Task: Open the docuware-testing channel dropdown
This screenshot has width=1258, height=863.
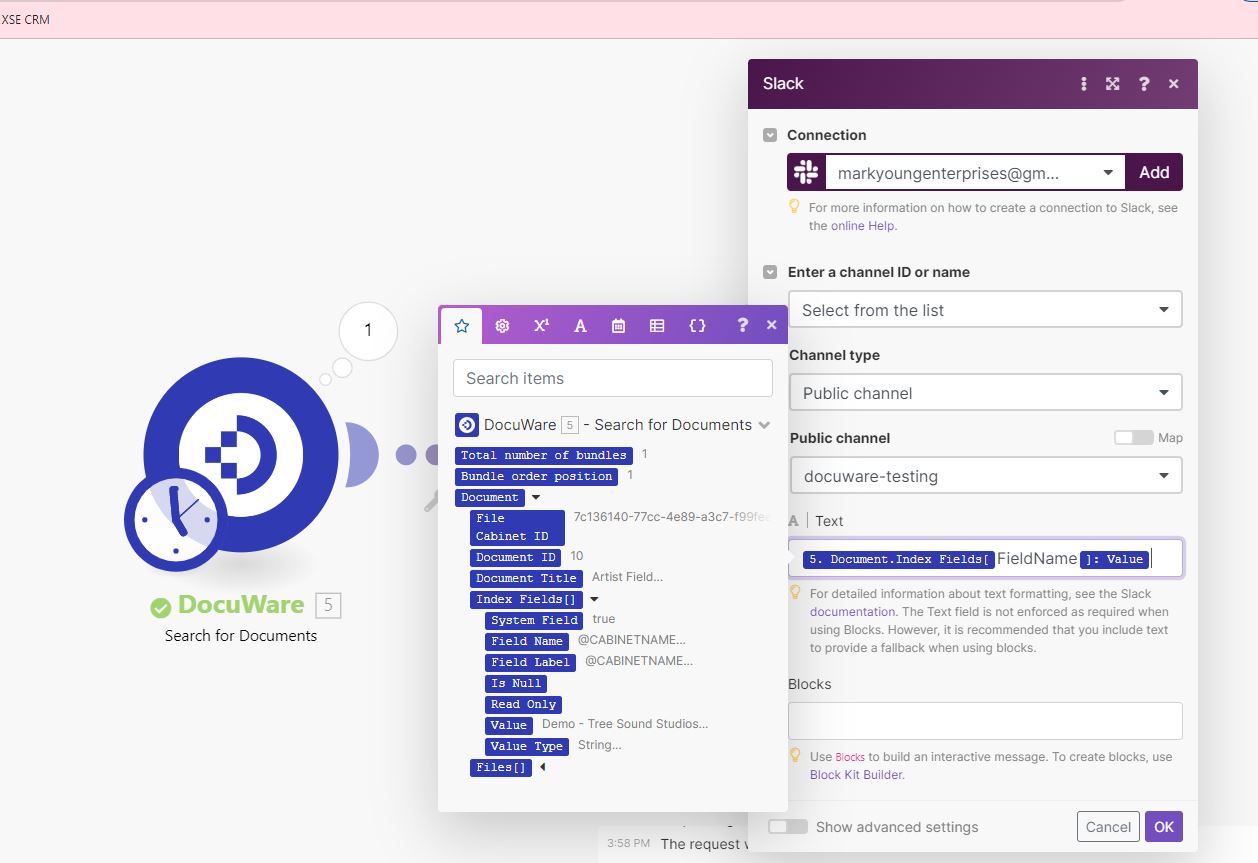Action: (x=985, y=476)
